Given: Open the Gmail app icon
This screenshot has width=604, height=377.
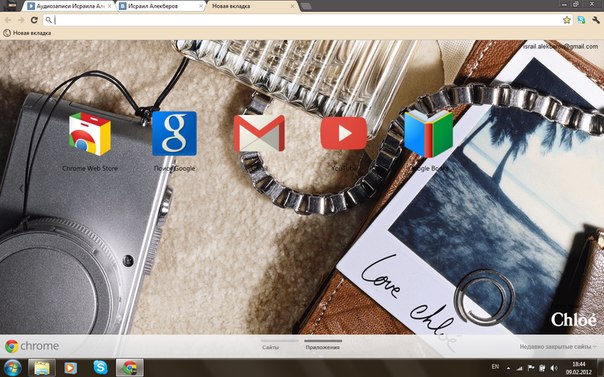Looking at the screenshot, I should 259,133.
